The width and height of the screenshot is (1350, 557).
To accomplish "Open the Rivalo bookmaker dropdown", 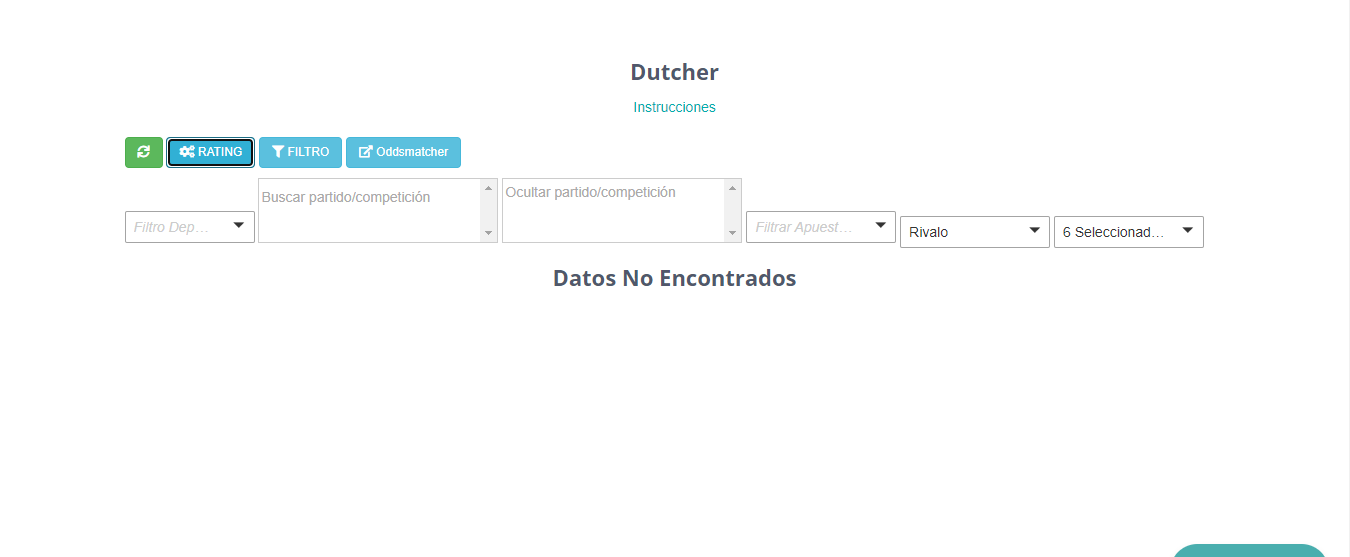I will [x=975, y=232].
